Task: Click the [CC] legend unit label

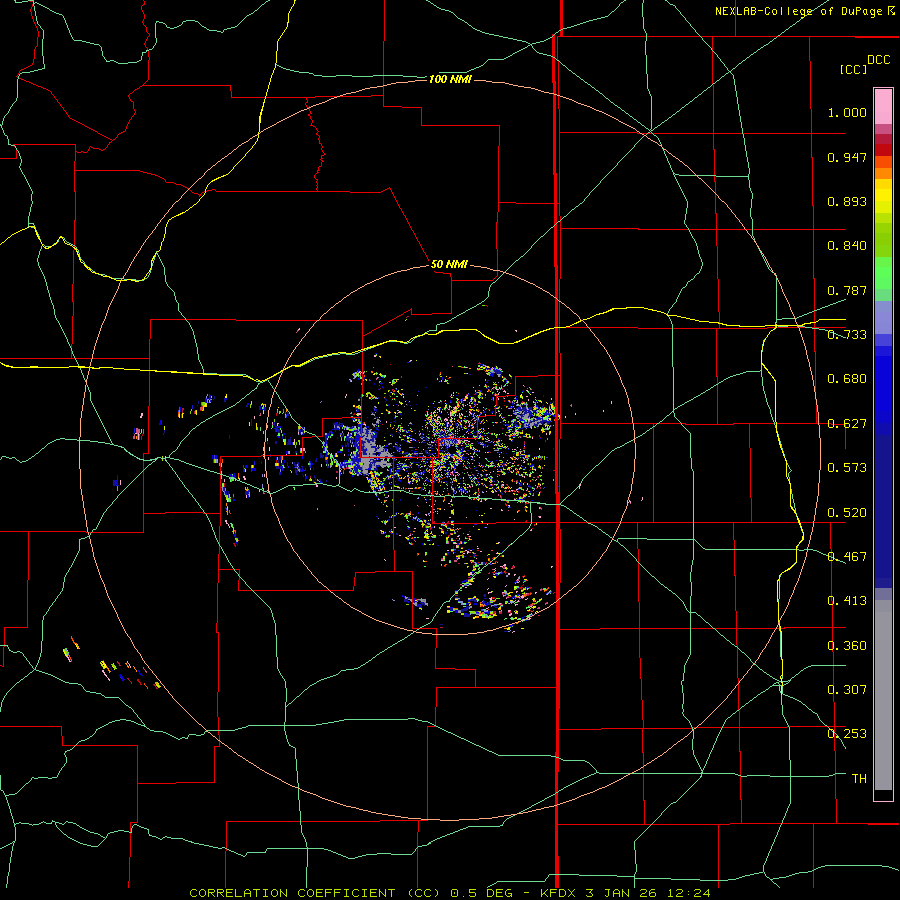Action: point(853,69)
